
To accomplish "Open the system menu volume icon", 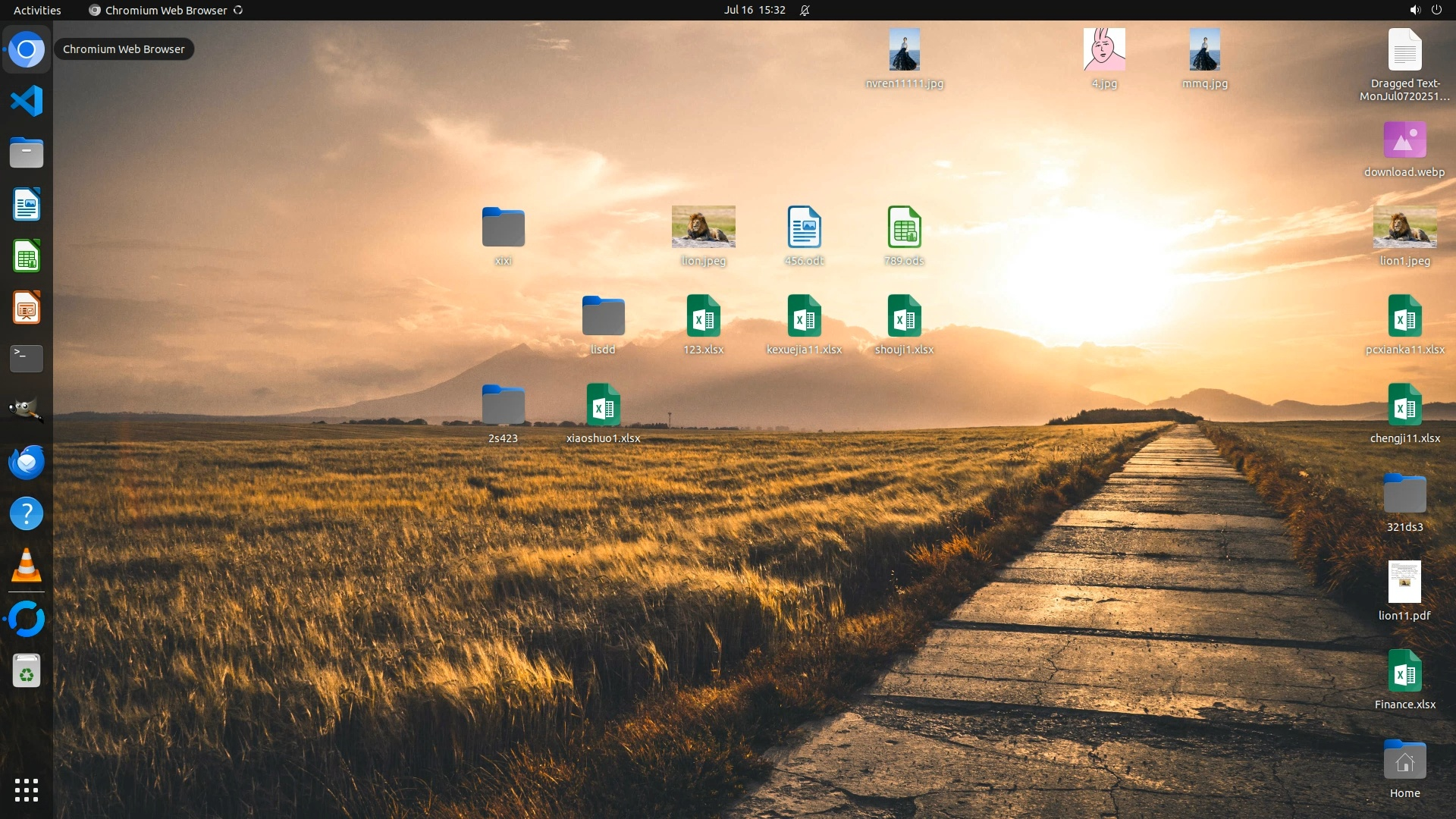I will [x=1414, y=10].
